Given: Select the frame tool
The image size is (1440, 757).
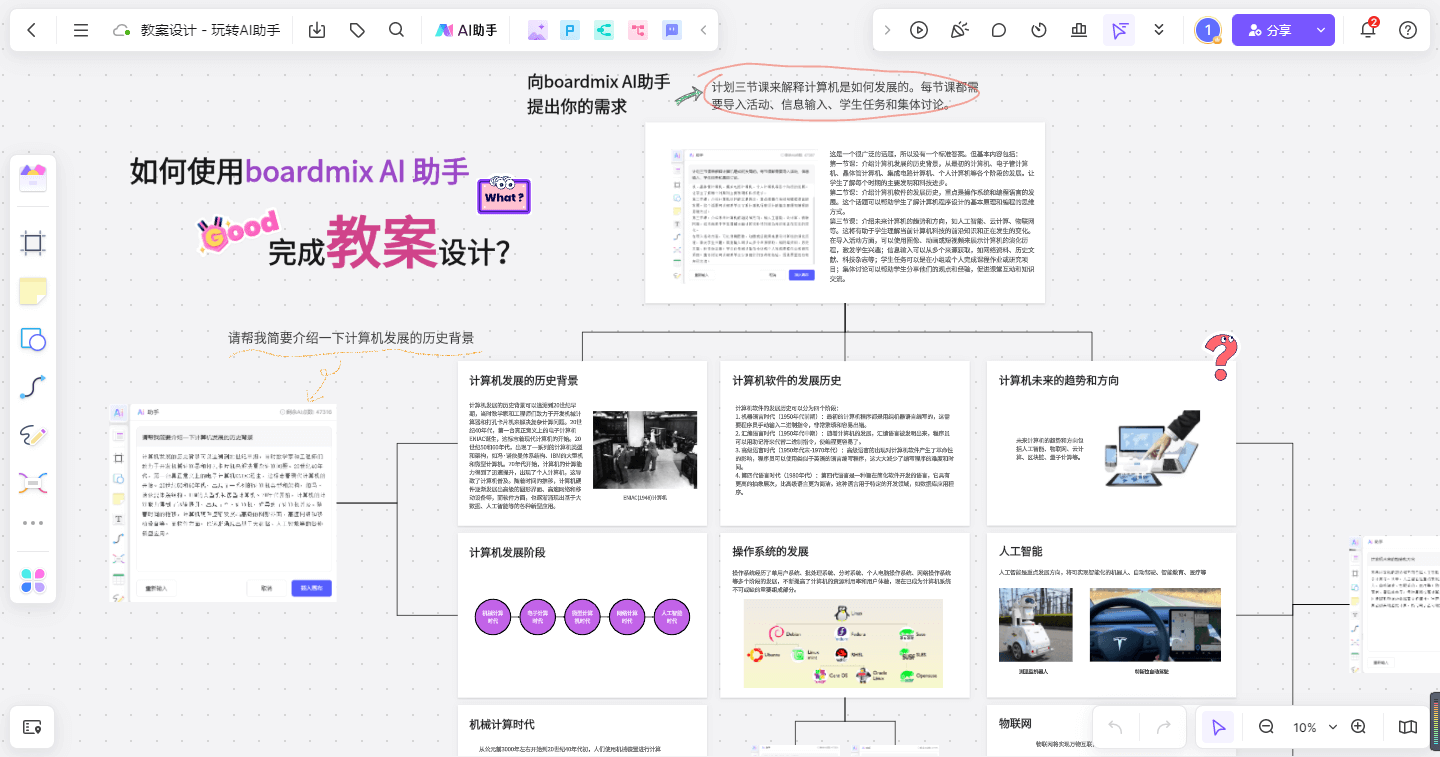Looking at the screenshot, I should (x=33, y=242).
